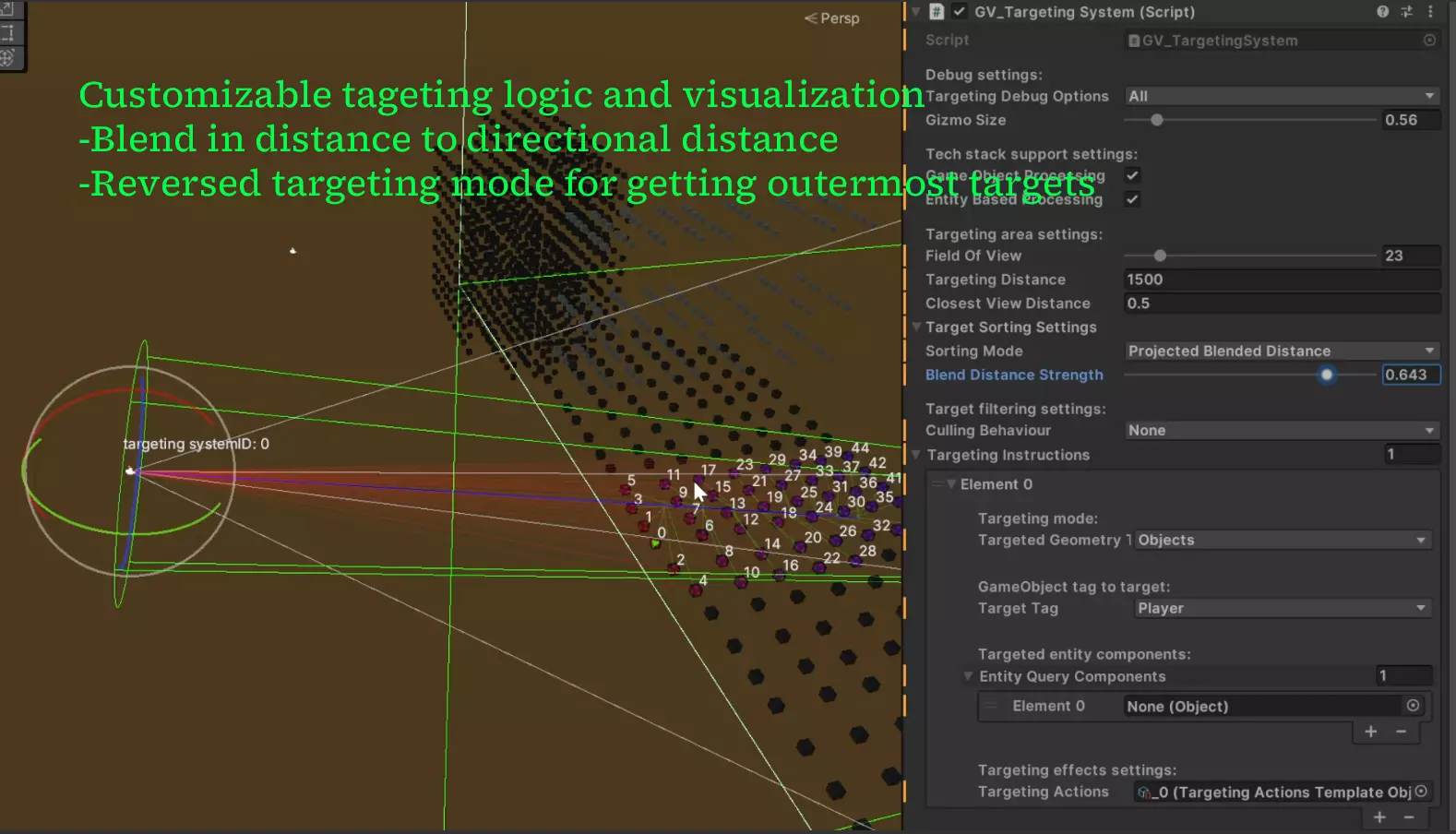The height and width of the screenshot is (834, 1456).
Task: Click the Persp view label in scene
Action: (832, 18)
